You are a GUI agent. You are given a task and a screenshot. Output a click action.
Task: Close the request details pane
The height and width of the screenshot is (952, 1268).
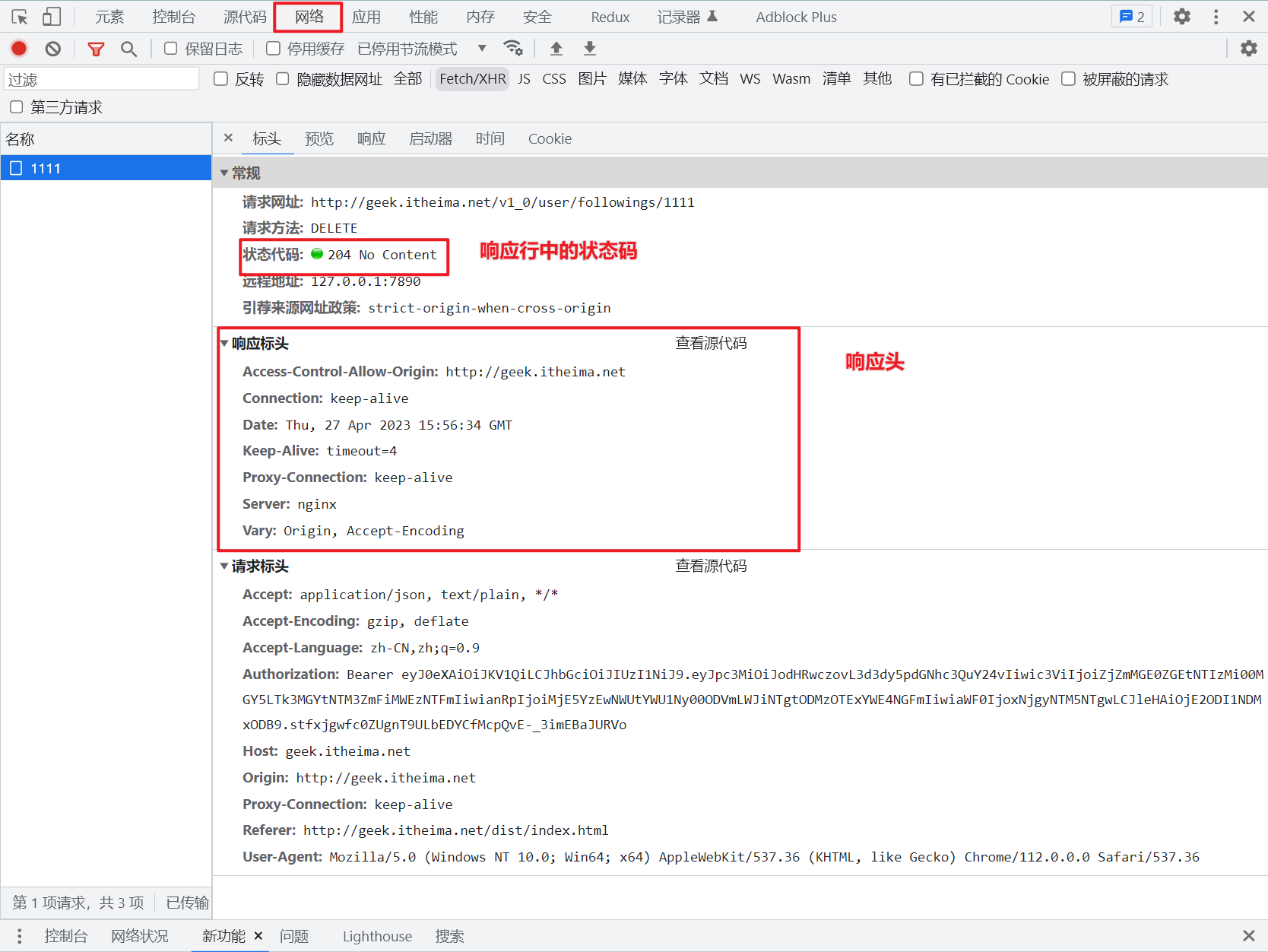pyautogui.click(x=228, y=138)
